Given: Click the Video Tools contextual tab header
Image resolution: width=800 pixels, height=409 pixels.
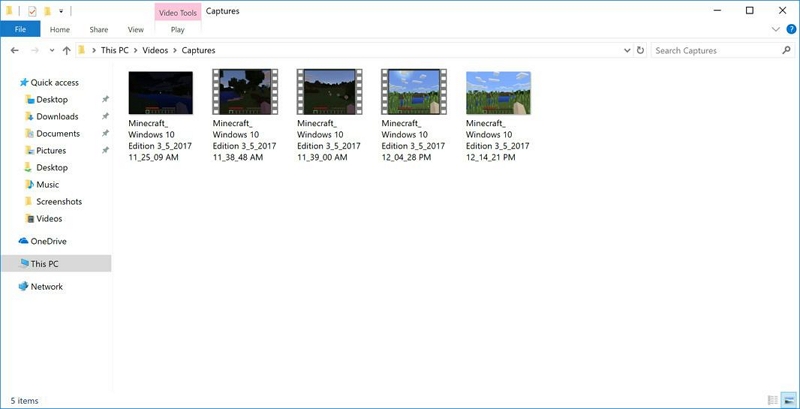Looking at the screenshot, I should point(178,13).
